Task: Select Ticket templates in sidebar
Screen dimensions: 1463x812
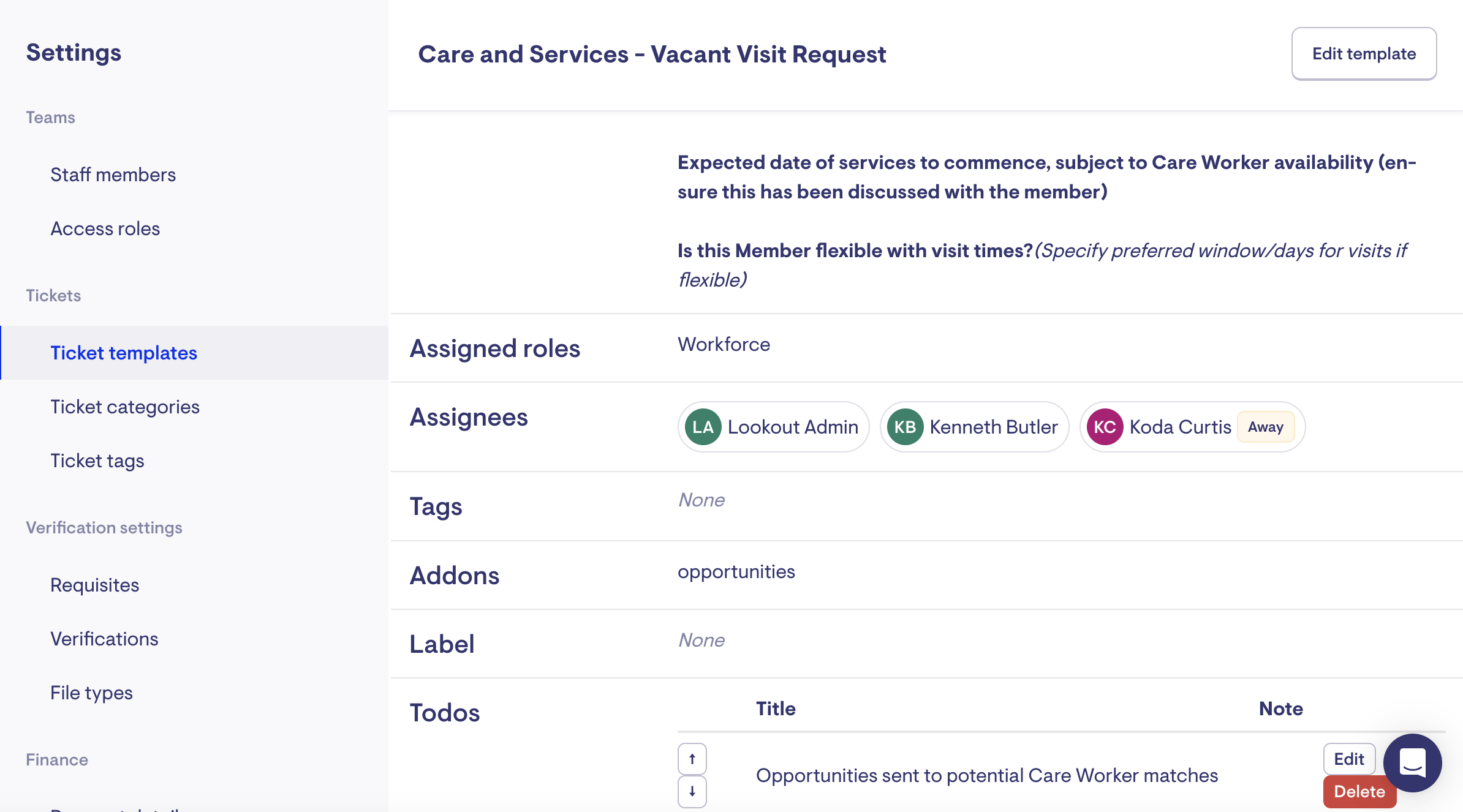Action: (x=124, y=353)
